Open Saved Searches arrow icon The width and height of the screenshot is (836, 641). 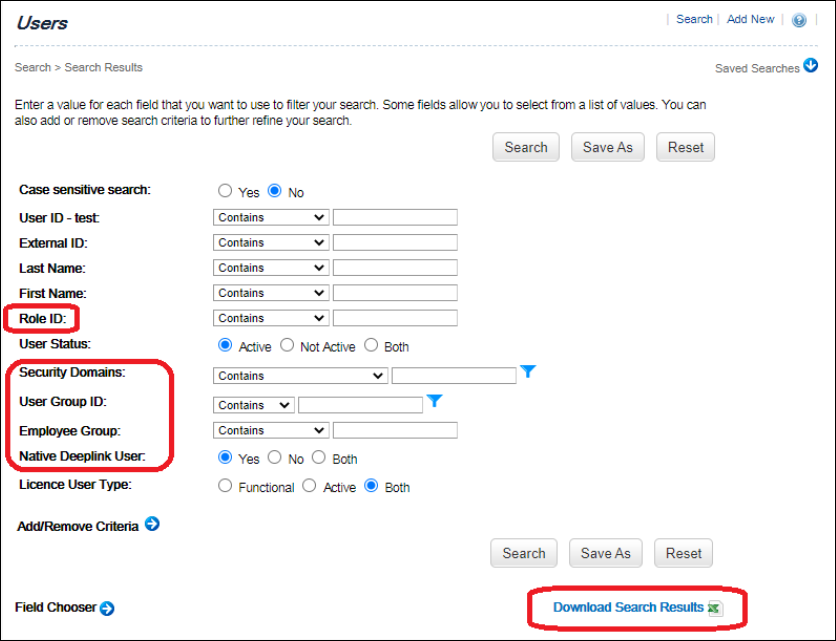810,66
